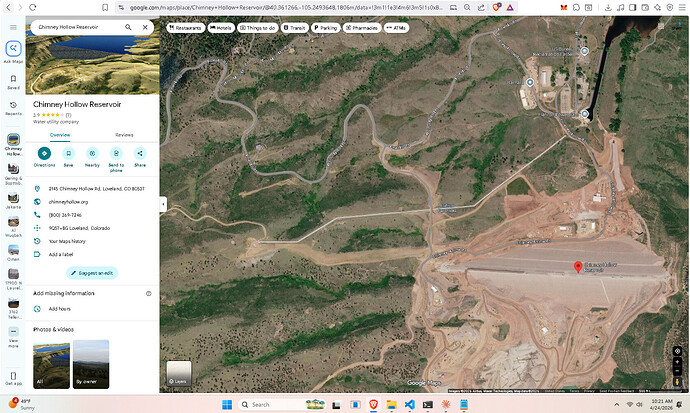Click the red Chimney Hollow Reservoir map pin
The image size is (690, 413).
pos(578,267)
